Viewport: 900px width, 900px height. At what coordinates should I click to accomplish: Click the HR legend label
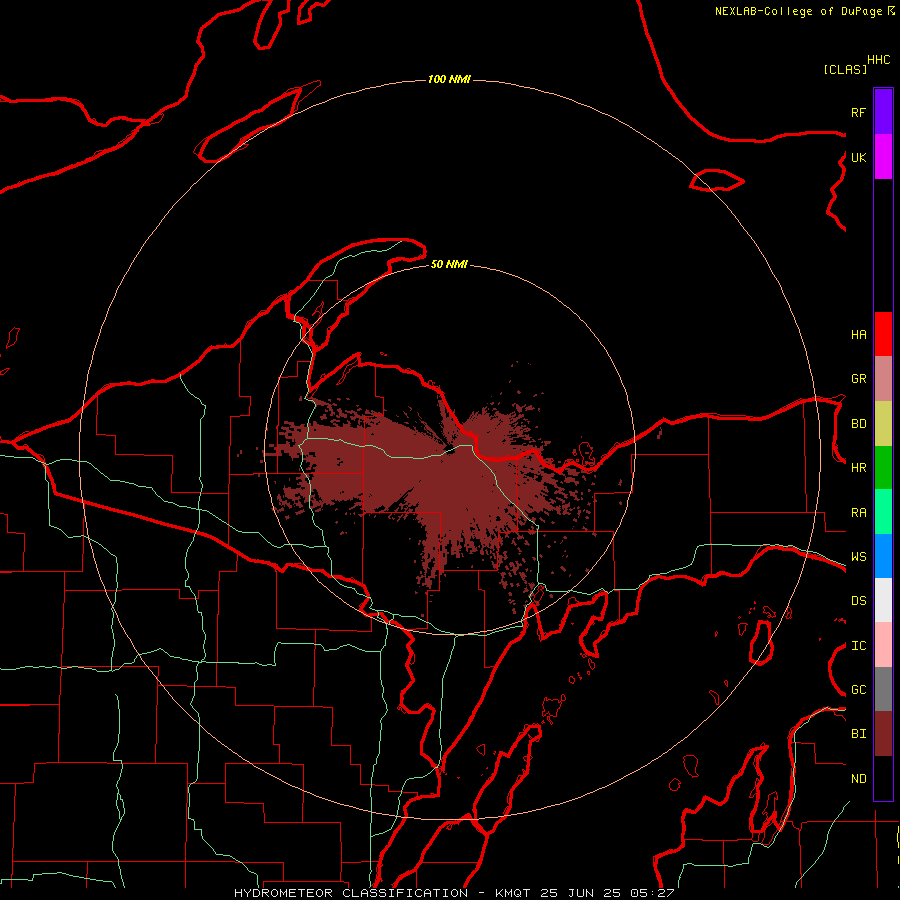click(x=858, y=468)
